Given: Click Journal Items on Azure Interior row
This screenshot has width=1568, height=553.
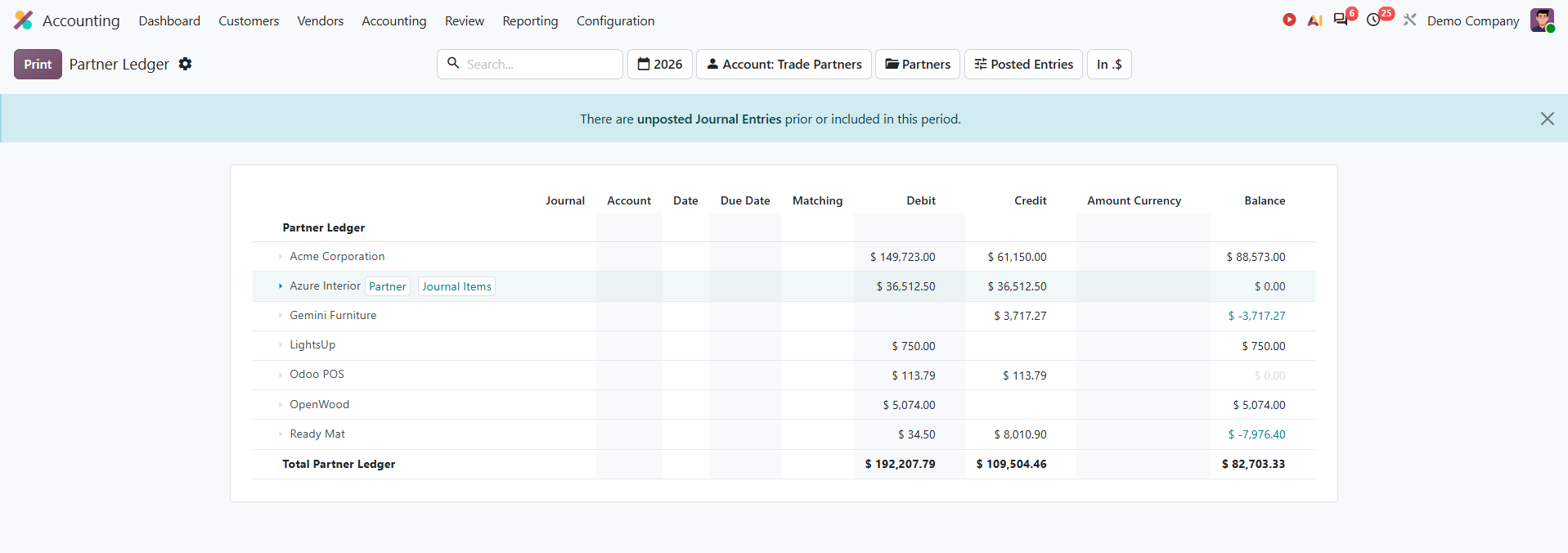Looking at the screenshot, I should (x=456, y=286).
